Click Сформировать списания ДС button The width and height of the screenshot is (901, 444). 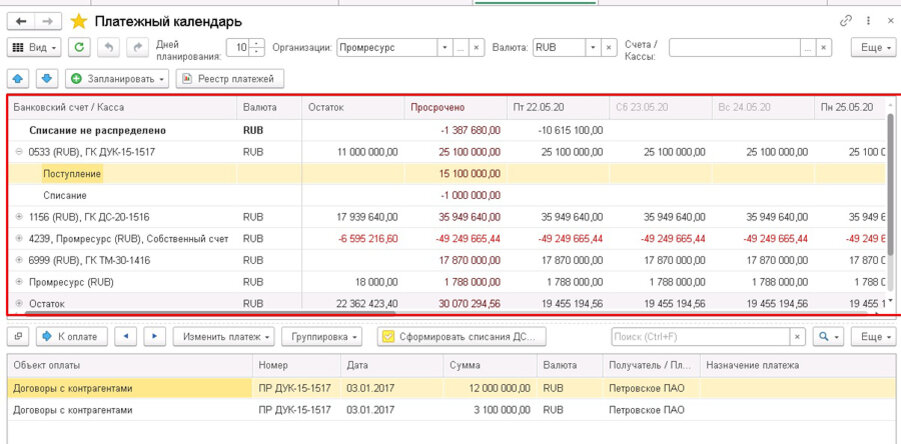click(461, 337)
